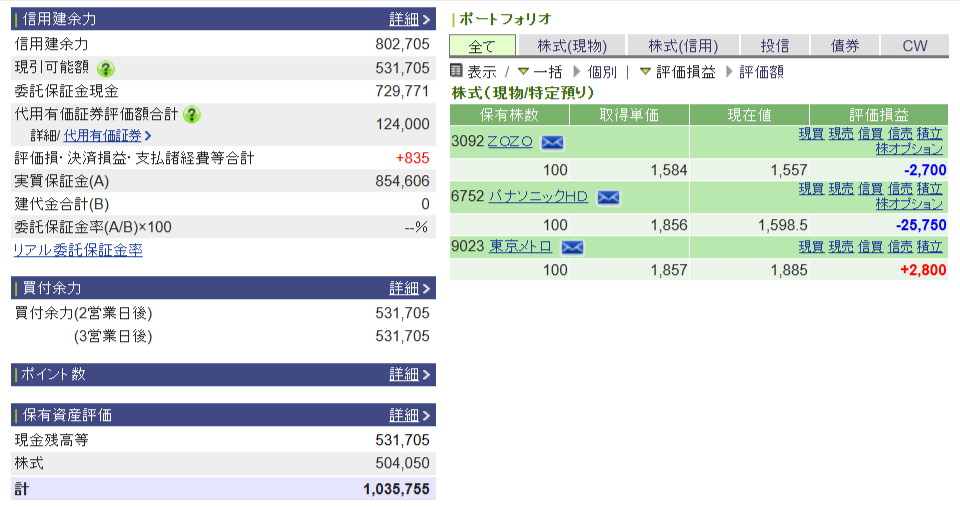Screen dimensions: 960x507
Task: Open 詳細 in 信用建余力 header
Action: coord(410,19)
